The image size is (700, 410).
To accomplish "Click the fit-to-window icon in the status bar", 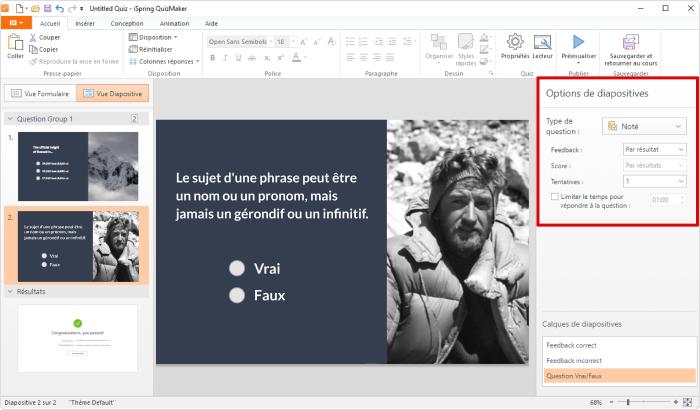I will click(688, 402).
